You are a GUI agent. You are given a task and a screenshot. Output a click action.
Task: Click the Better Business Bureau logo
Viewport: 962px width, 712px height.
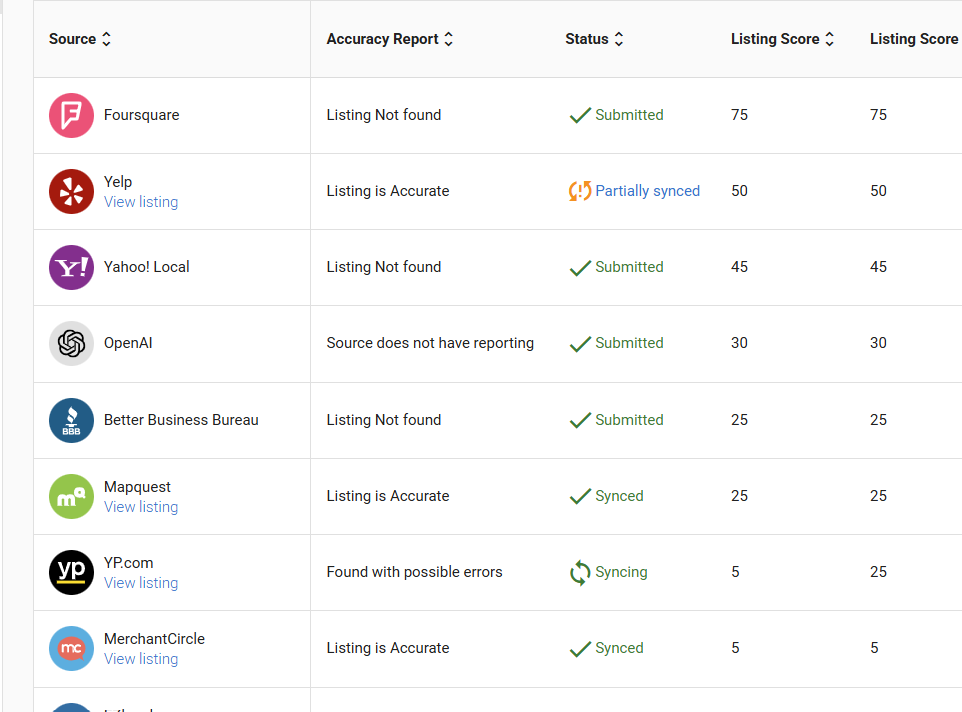(71, 420)
